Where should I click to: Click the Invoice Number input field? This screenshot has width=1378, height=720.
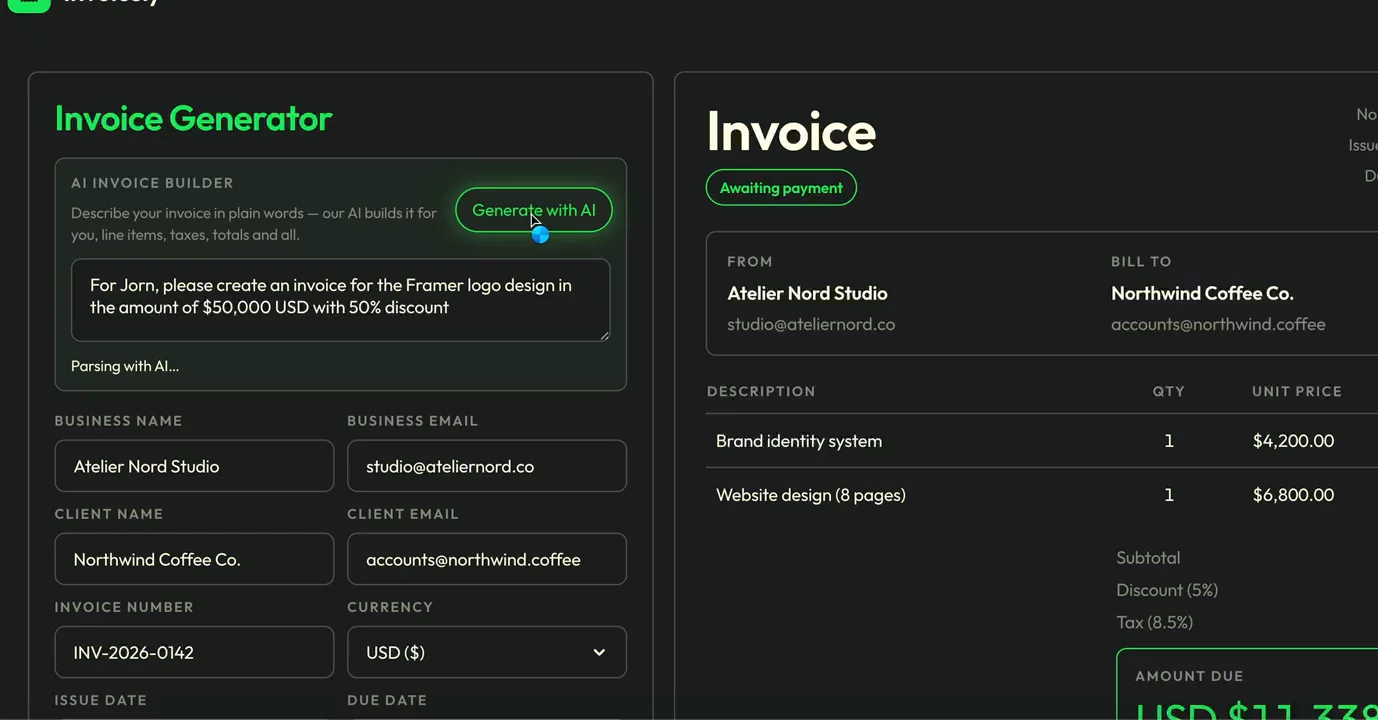coord(194,652)
